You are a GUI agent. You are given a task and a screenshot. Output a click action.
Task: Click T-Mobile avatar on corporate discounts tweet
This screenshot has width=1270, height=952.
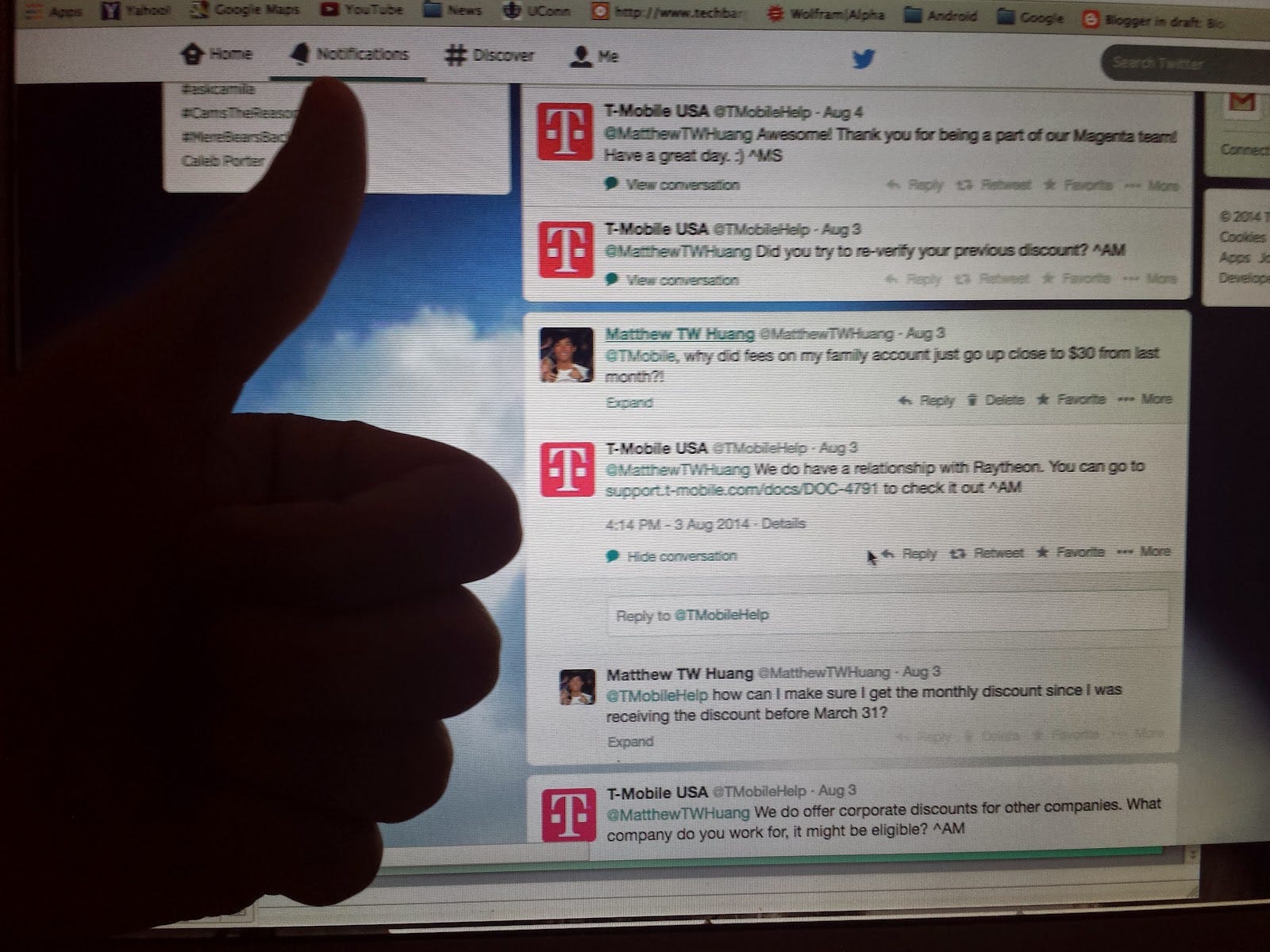(x=568, y=814)
